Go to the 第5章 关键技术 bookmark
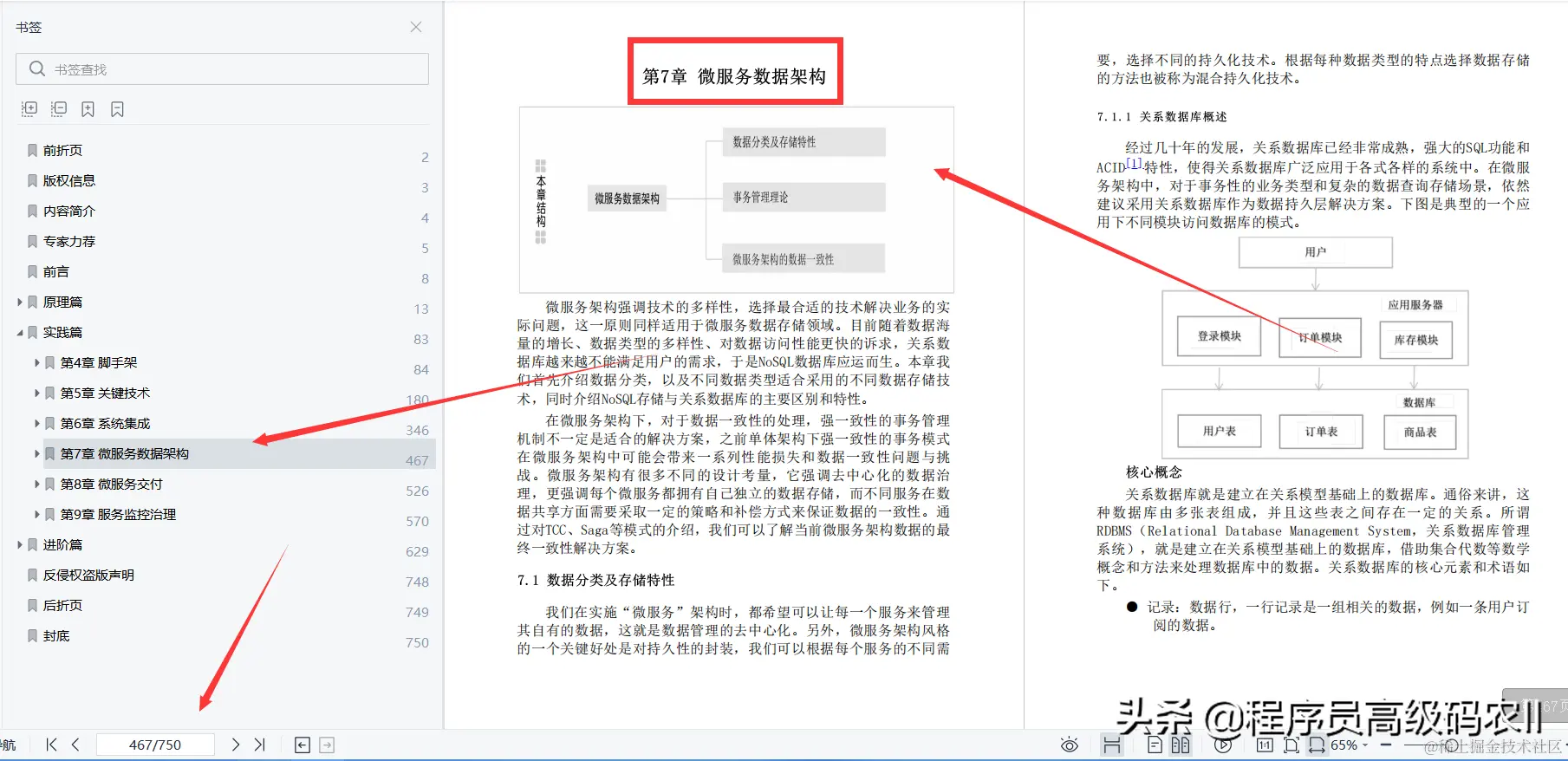Image resolution: width=1568 pixels, height=761 pixels. 105,393
